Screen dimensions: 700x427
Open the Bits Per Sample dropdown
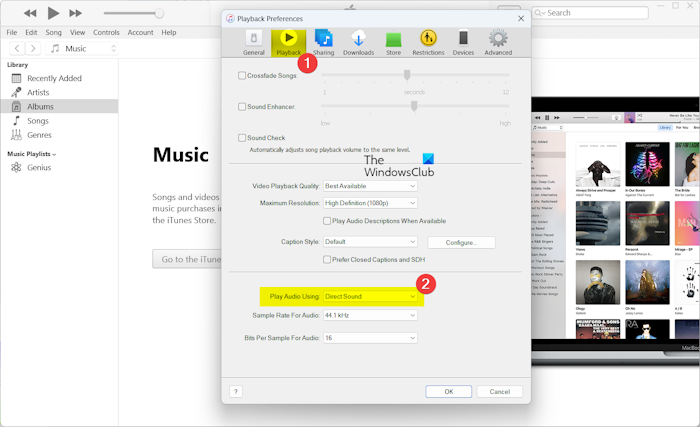pos(370,338)
